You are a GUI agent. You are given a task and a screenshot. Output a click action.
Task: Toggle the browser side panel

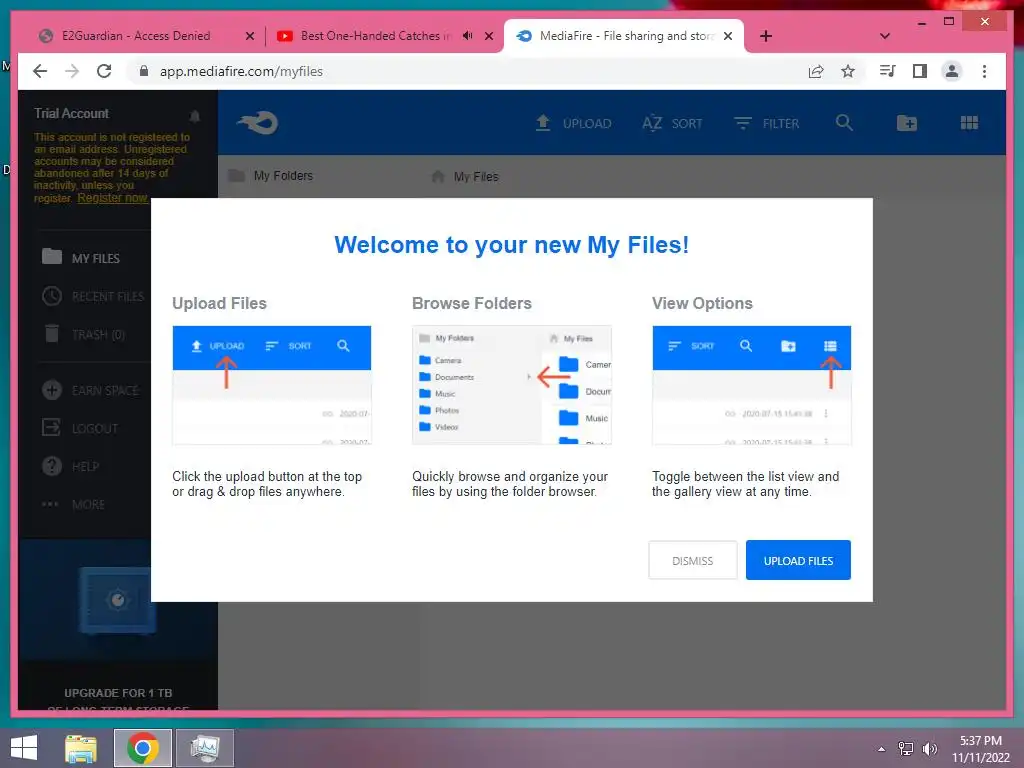[x=920, y=71]
